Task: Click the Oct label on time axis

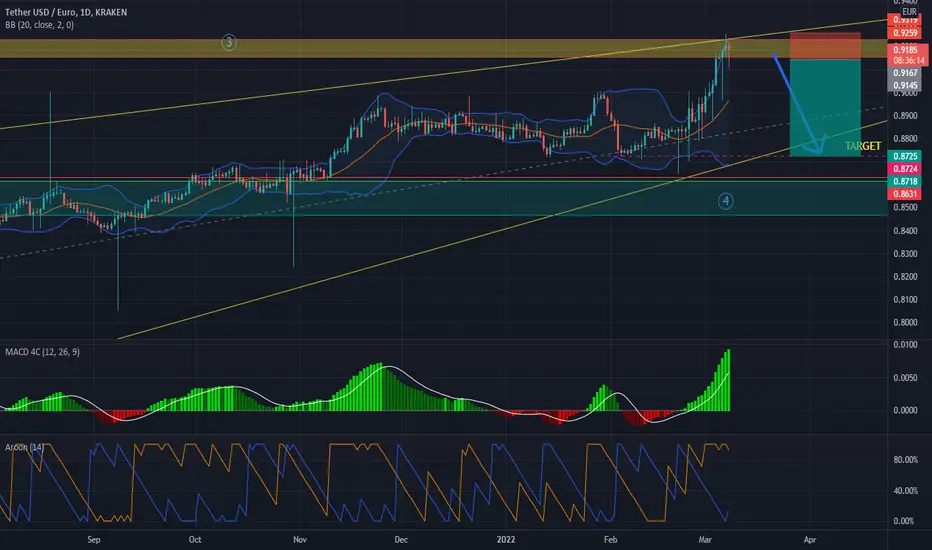Action: [x=195, y=540]
